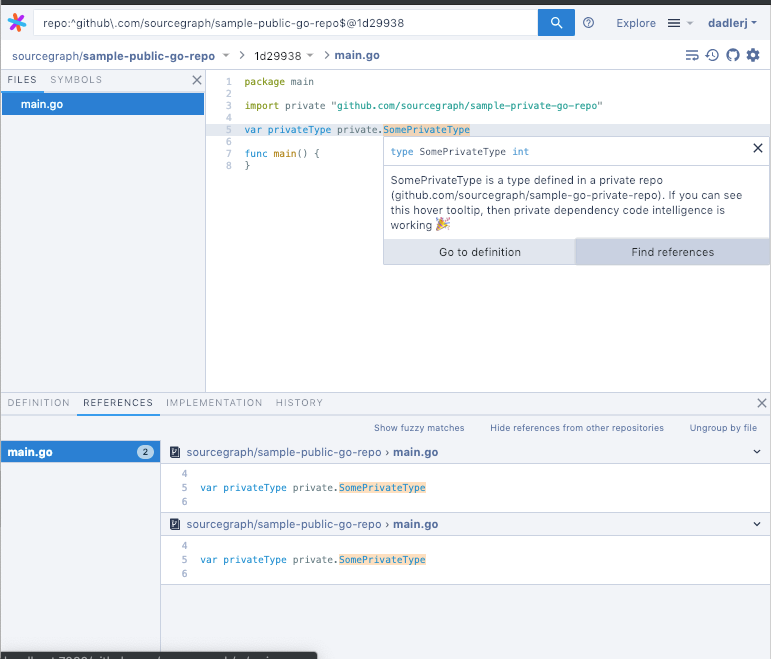Open second result's main.go file link
The width and height of the screenshot is (771, 659).
[415, 524]
